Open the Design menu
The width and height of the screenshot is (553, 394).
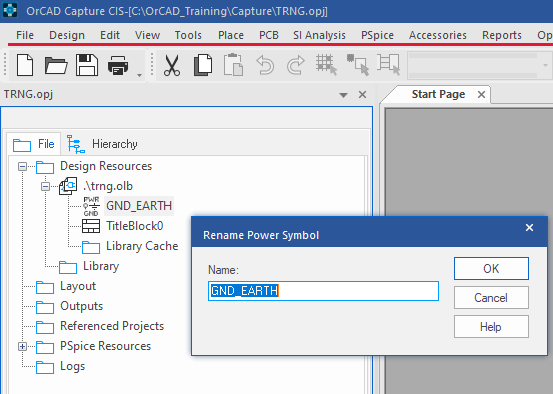(67, 35)
